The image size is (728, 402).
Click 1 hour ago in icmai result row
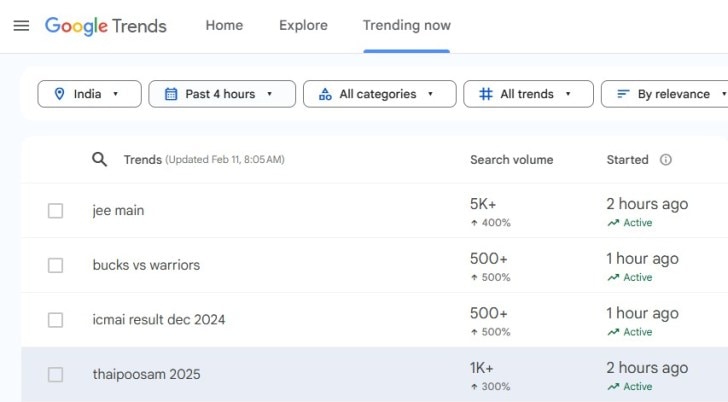pos(643,313)
